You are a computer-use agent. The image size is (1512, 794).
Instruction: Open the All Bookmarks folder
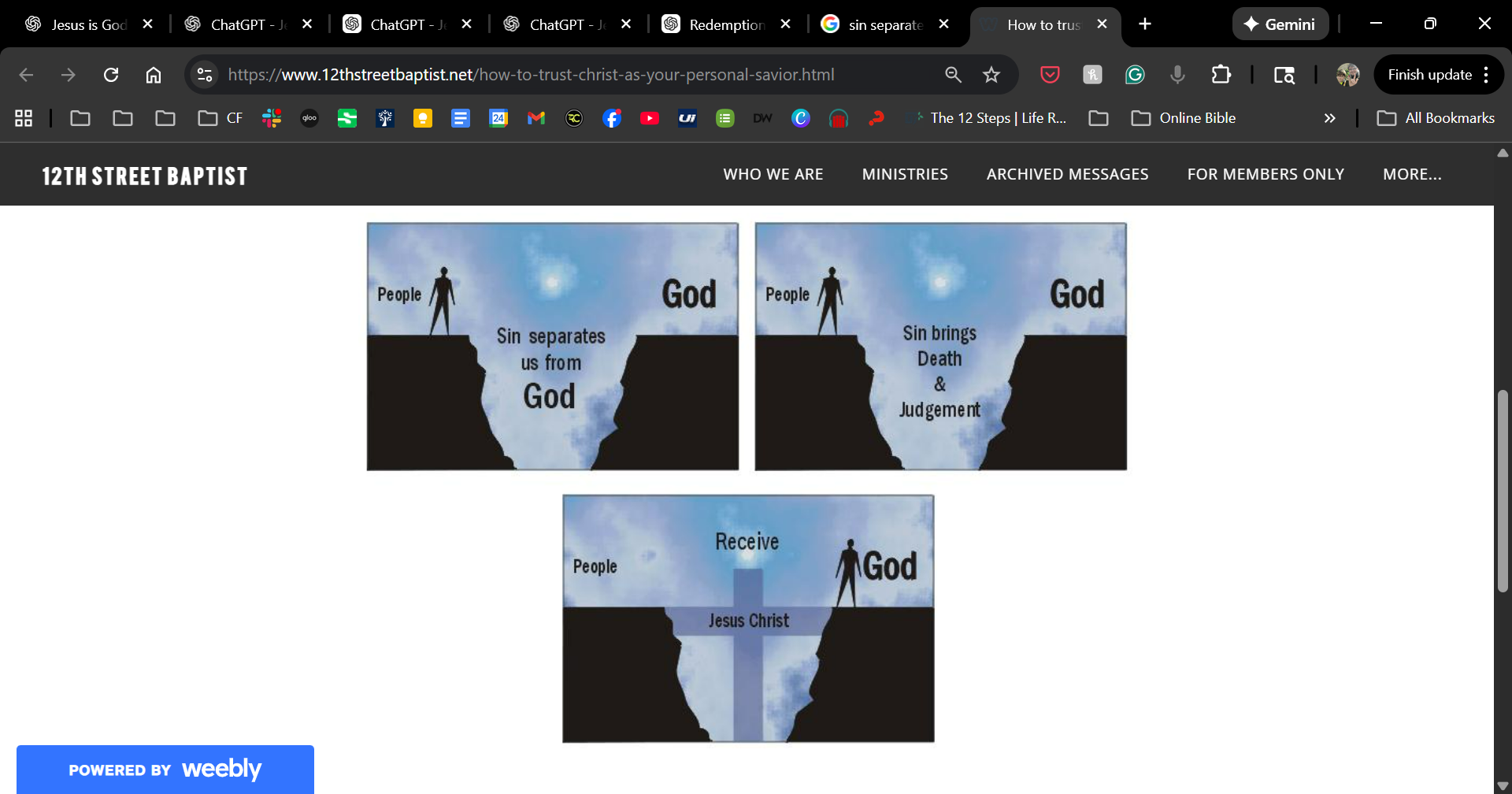pos(1436,118)
